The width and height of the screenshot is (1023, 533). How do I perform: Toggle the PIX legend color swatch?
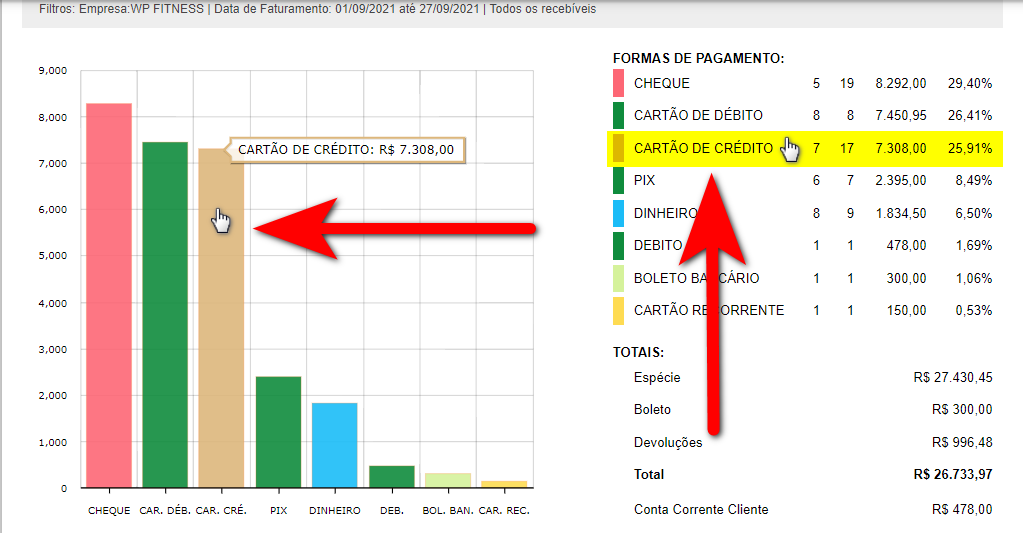[x=618, y=180]
